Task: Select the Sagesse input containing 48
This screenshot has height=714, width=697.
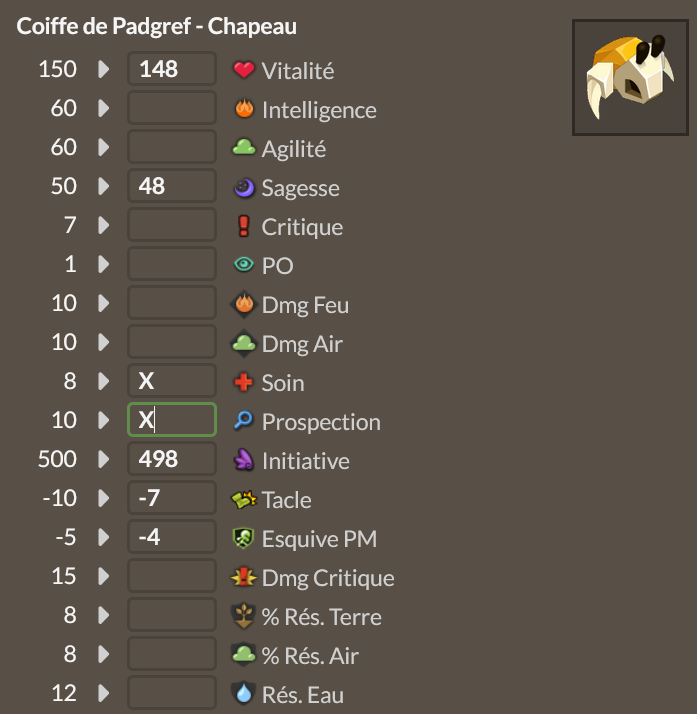Action: click(x=172, y=187)
